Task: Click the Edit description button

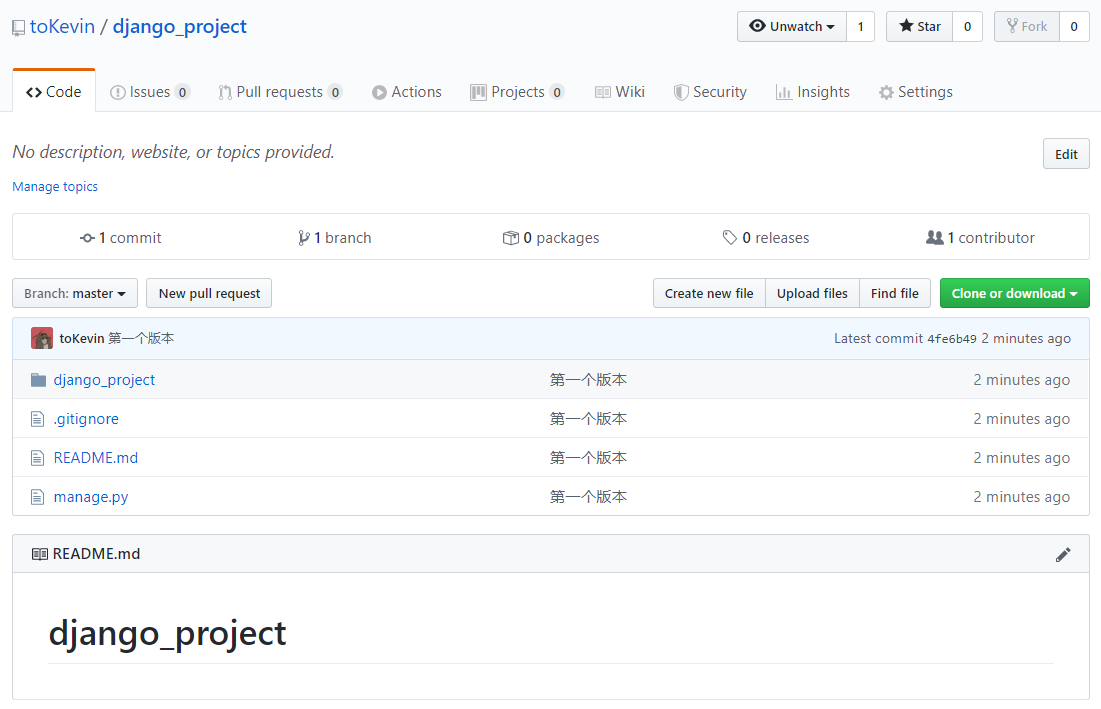Action: [1066, 154]
